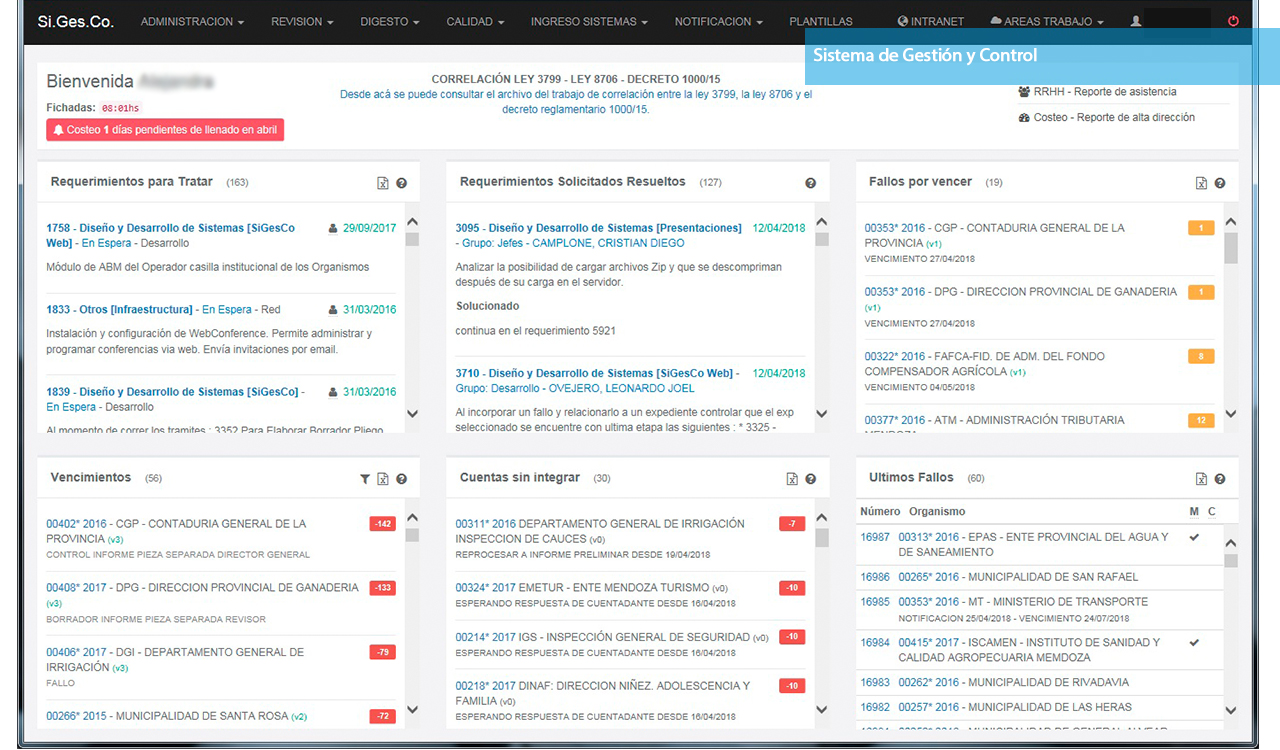The width and height of the screenshot is (1280, 750).
Task: Click the red power logout icon
Action: (x=1233, y=21)
